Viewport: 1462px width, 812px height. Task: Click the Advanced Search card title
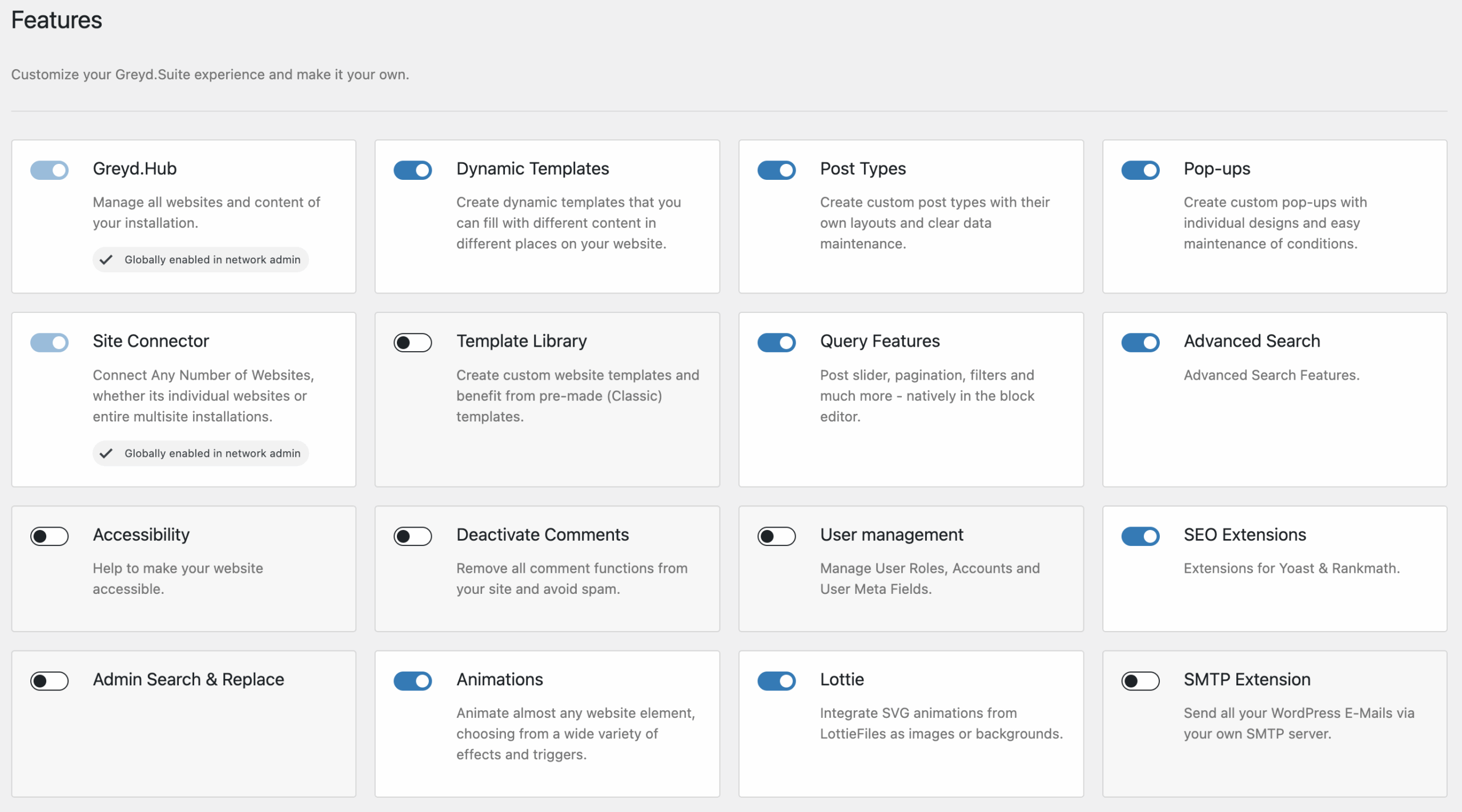1252,341
